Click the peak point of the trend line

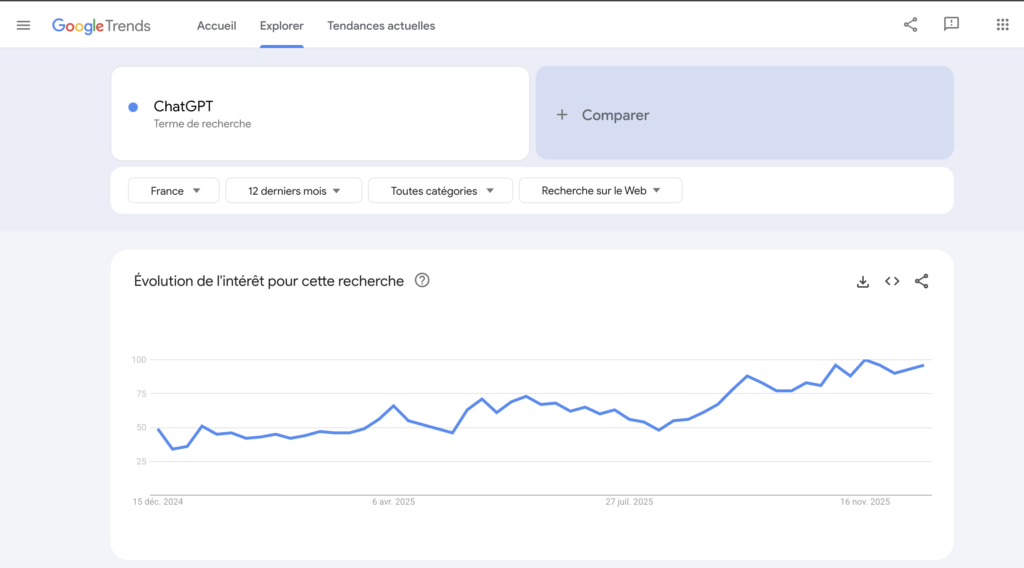(x=865, y=360)
